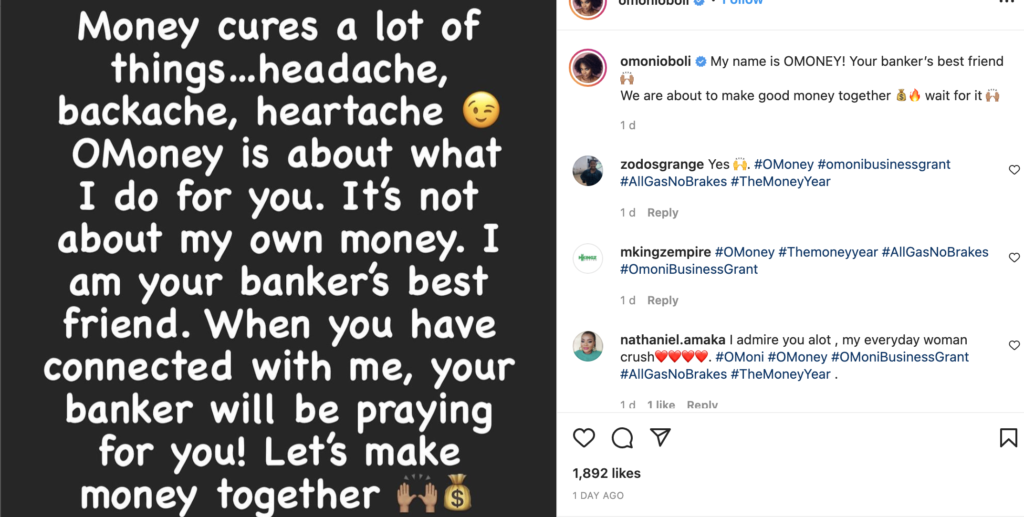This screenshot has width=1024, height=517.
Task: Reply to mkingzempire's comment
Action: (x=662, y=301)
